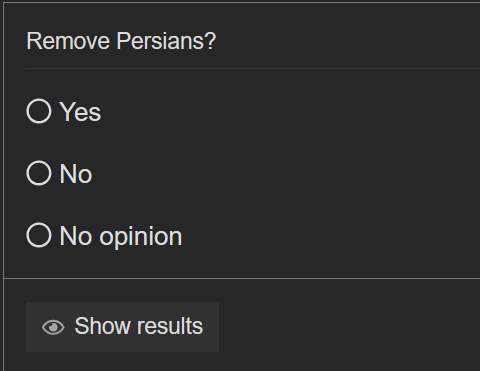Mark No opinion in the poll
The image size is (480, 371).
tap(39, 235)
